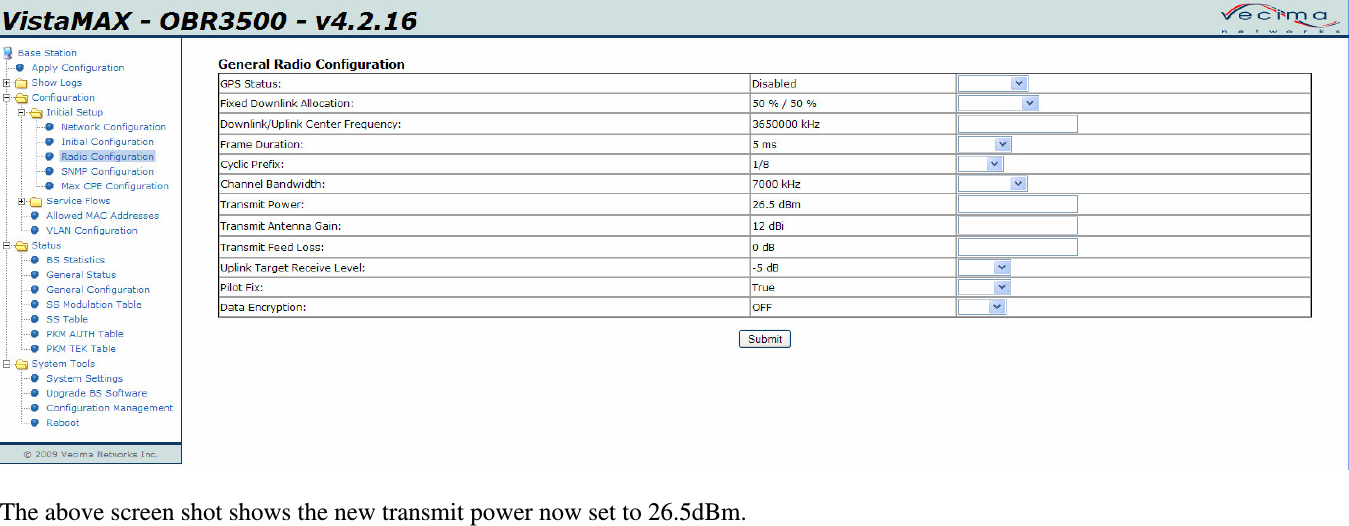Image resolution: width=1349 pixels, height=526 pixels.
Task: Open the Channel Bandwidth dropdown
Action: pos(993,184)
